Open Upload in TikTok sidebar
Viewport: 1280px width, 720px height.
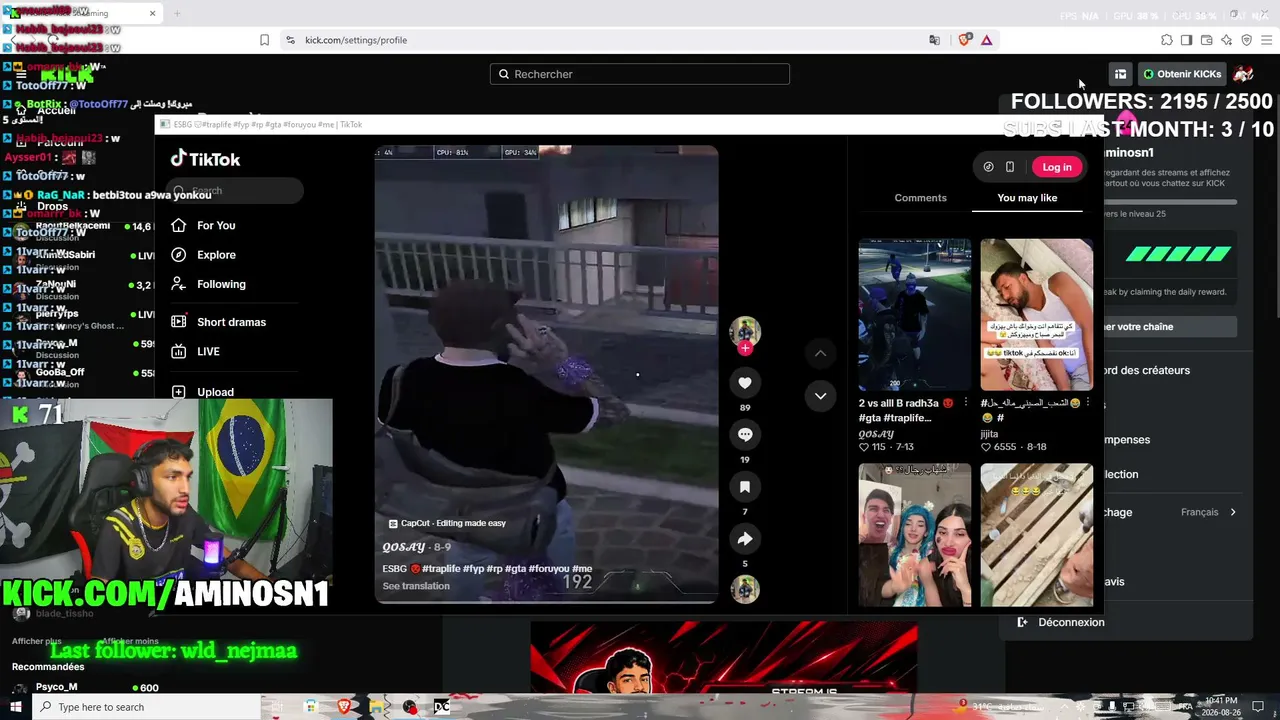(x=203, y=392)
